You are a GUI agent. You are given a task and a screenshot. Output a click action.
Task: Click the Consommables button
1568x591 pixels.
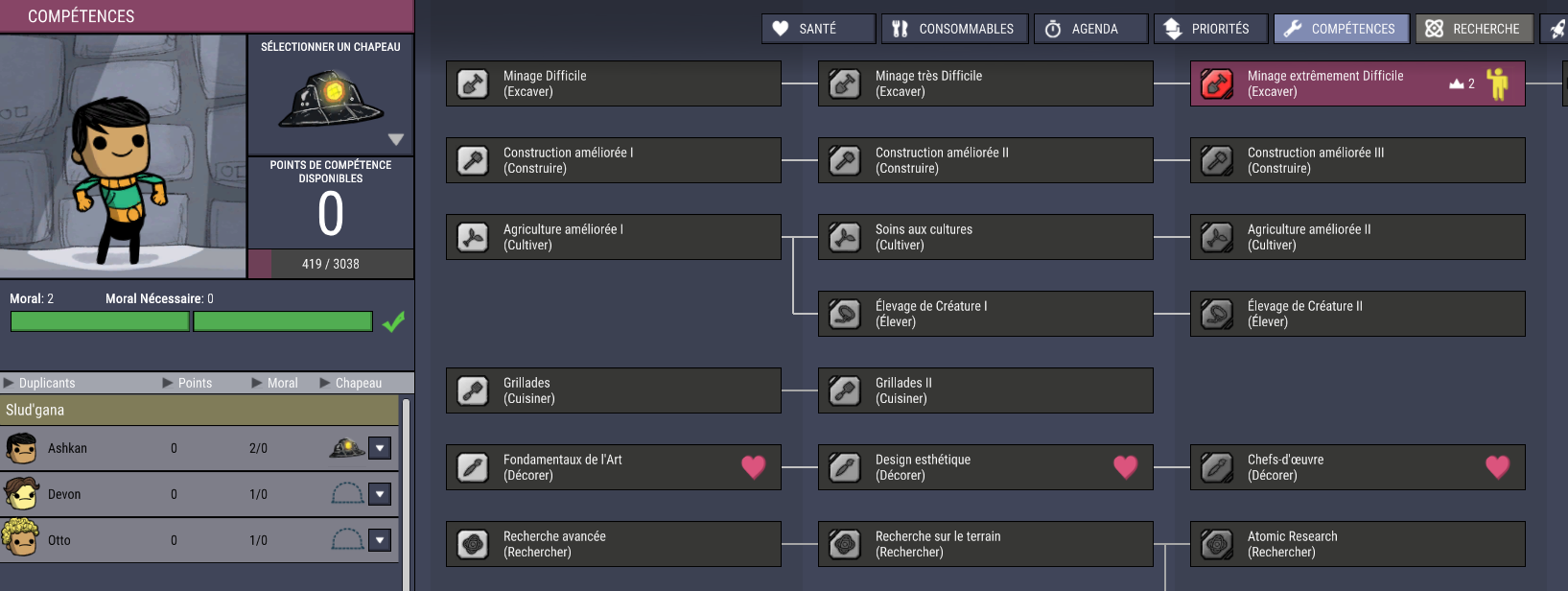(954, 29)
